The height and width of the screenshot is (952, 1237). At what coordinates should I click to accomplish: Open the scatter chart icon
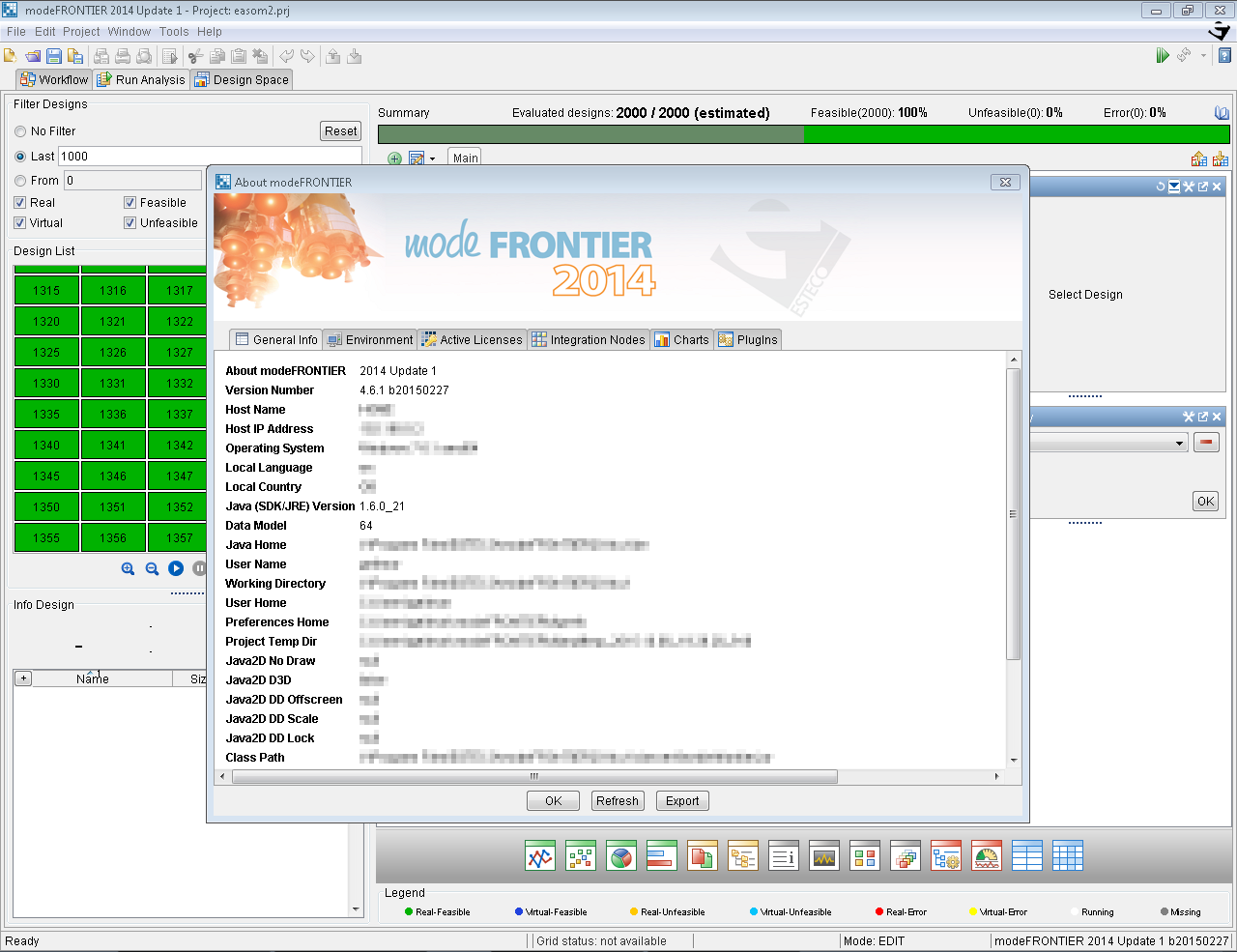coord(581,856)
